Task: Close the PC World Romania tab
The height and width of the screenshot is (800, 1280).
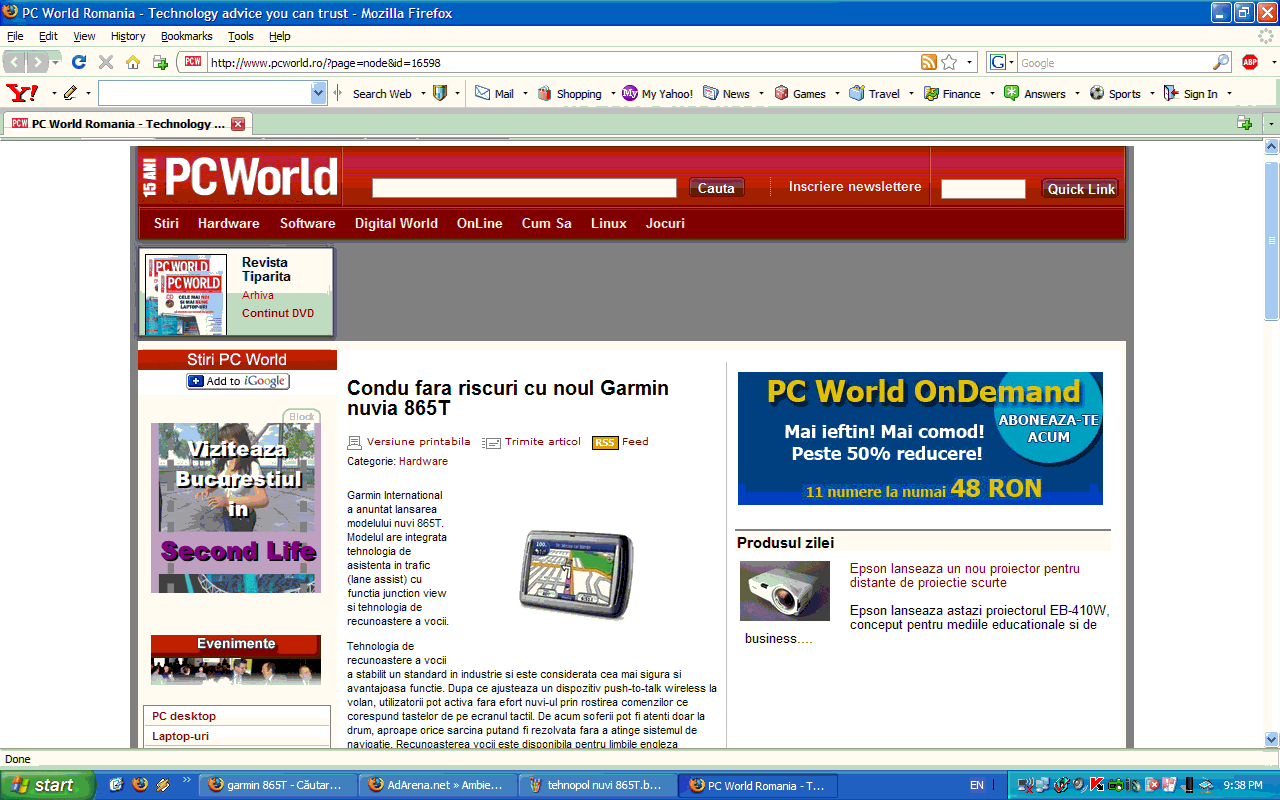Action: (x=238, y=124)
